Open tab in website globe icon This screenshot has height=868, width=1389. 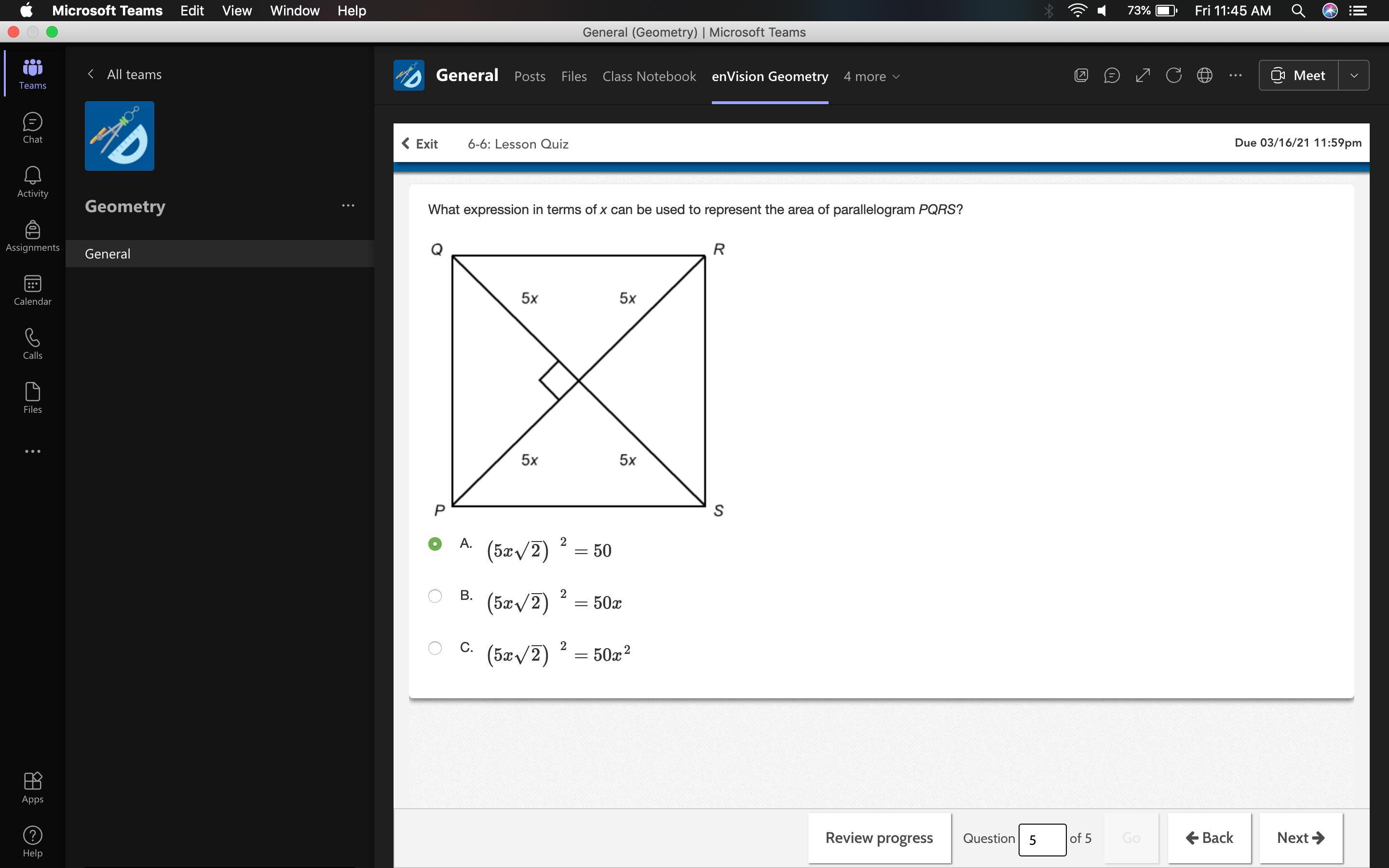point(1204,75)
